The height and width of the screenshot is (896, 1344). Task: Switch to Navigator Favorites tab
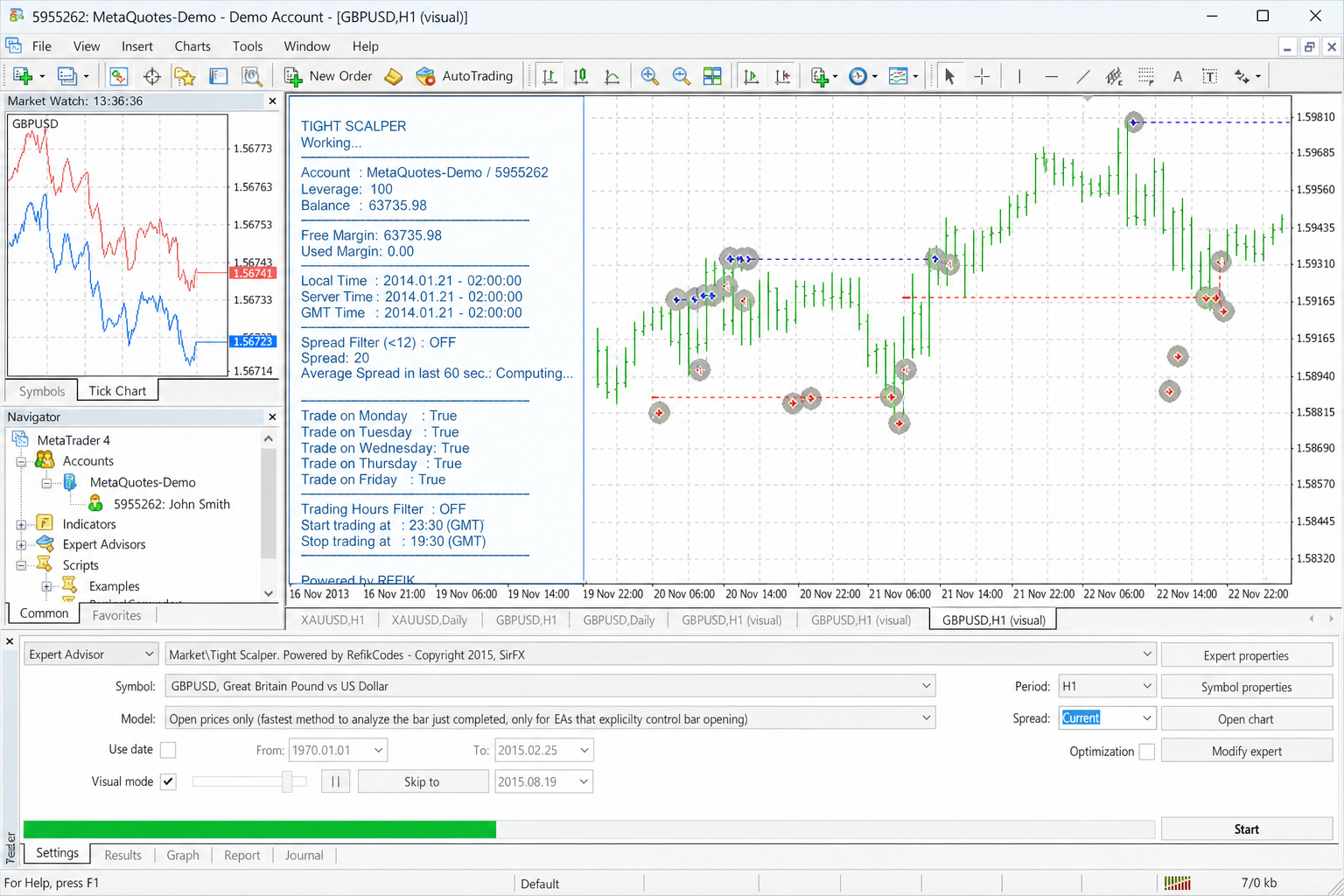pos(116,615)
